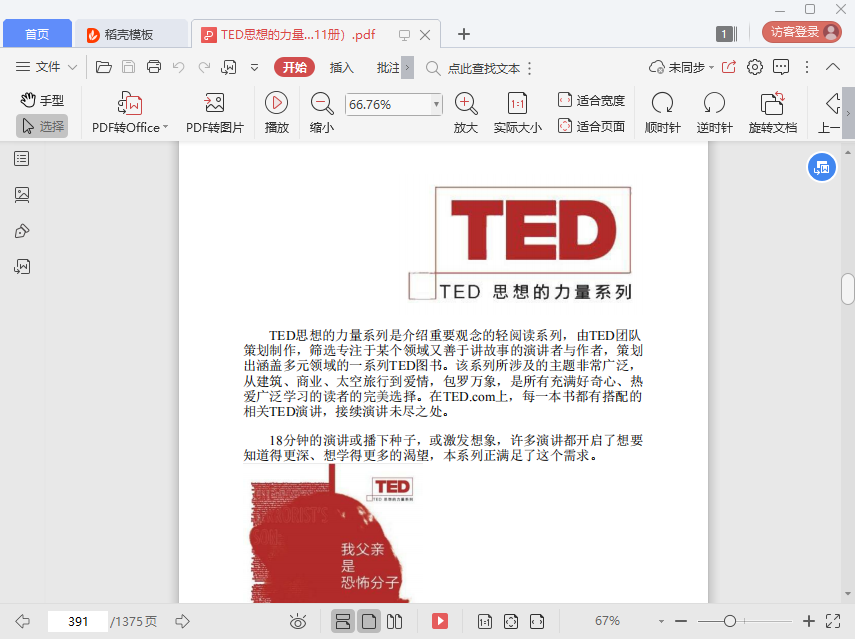
Task: Open the outline/bookmark panel in sidebar
Action: (22, 159)
